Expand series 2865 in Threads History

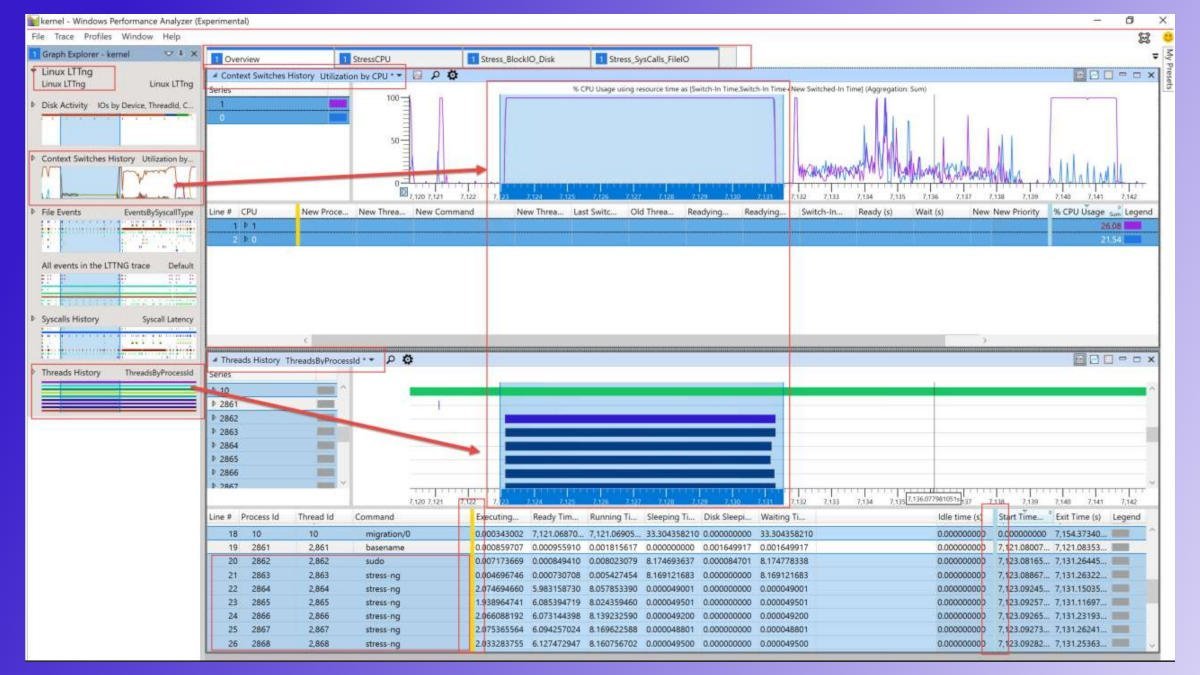click(213, 459)
